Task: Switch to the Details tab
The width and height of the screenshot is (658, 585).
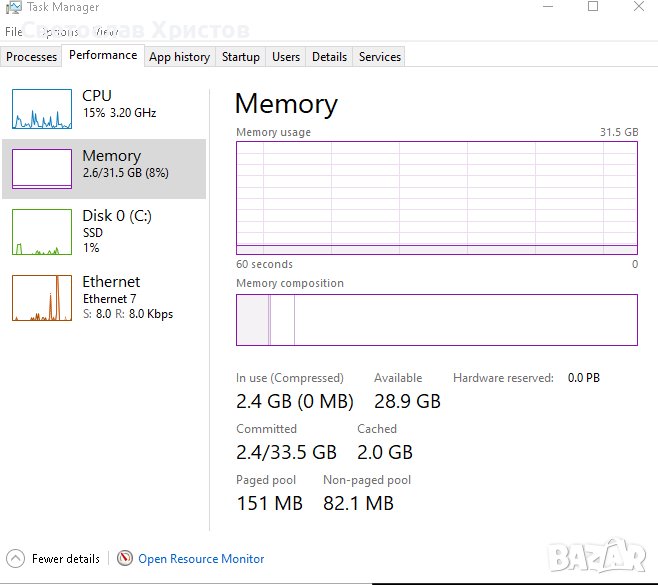Action: [329, 57]
